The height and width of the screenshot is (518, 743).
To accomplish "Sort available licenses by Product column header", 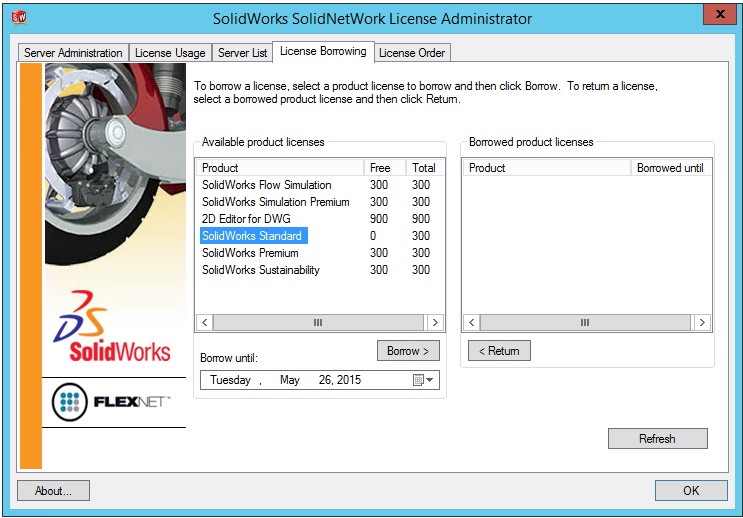I will (x=280, y=168).
